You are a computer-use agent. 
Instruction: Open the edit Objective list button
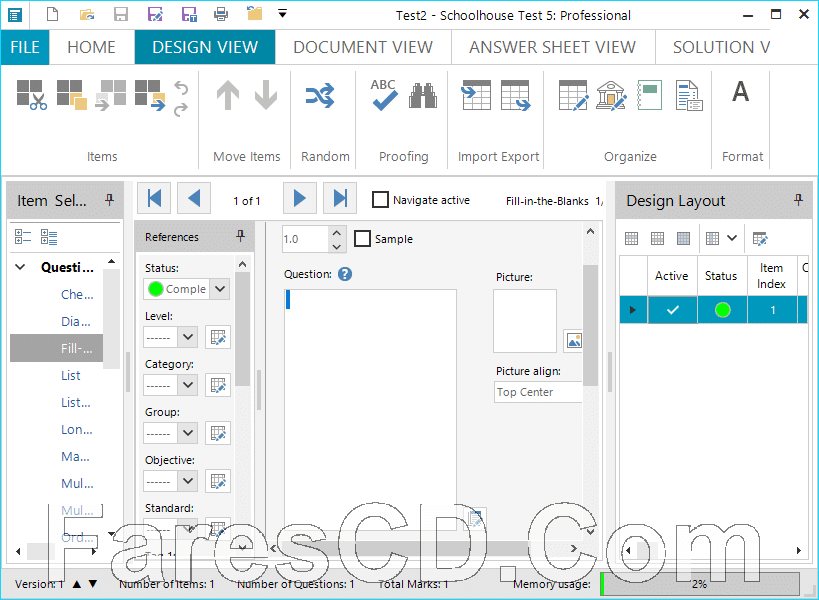point(218,481)
